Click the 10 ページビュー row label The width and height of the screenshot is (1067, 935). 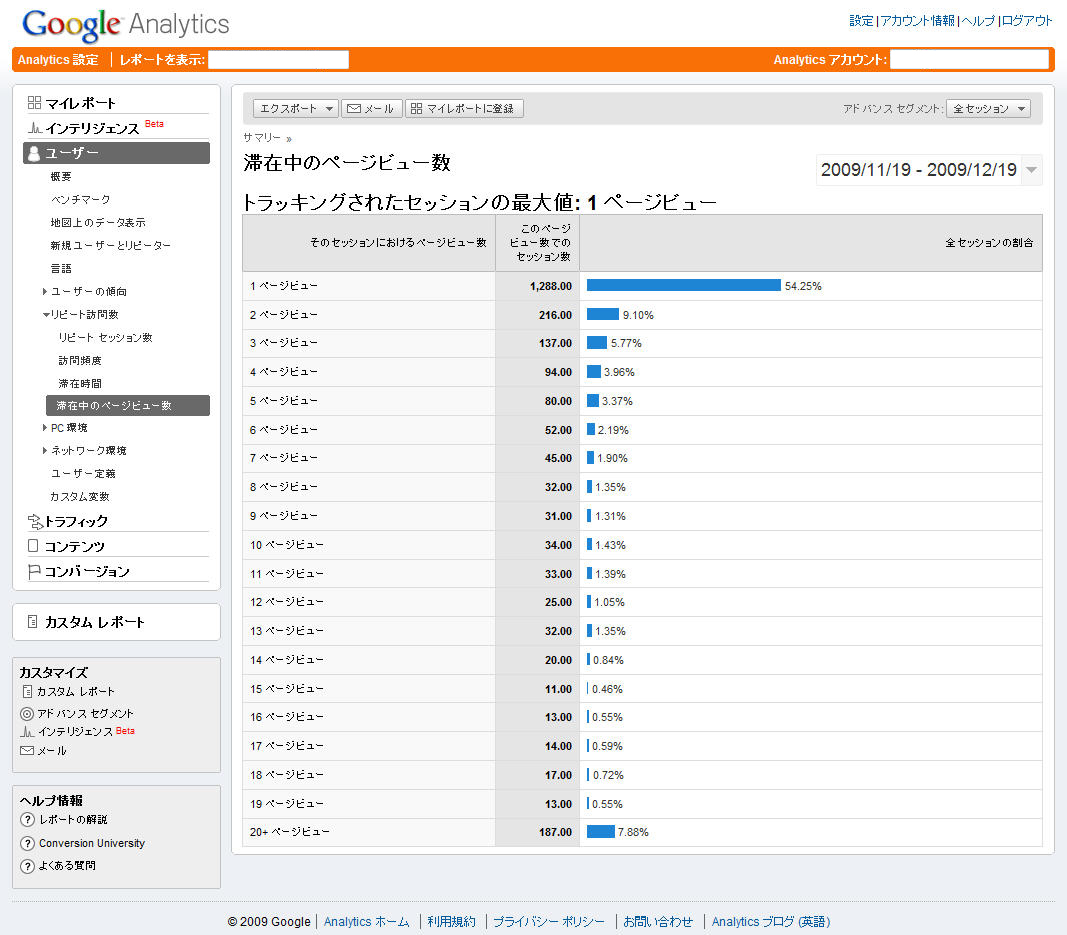coord(286,545)
